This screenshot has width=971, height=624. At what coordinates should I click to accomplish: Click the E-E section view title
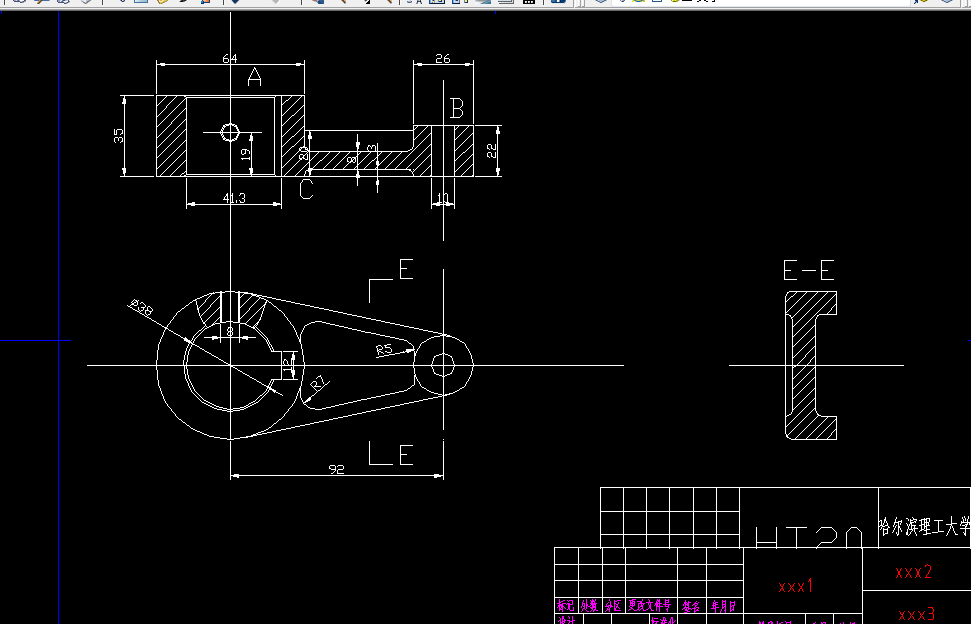pyautogui.click(x=809, y=271)
